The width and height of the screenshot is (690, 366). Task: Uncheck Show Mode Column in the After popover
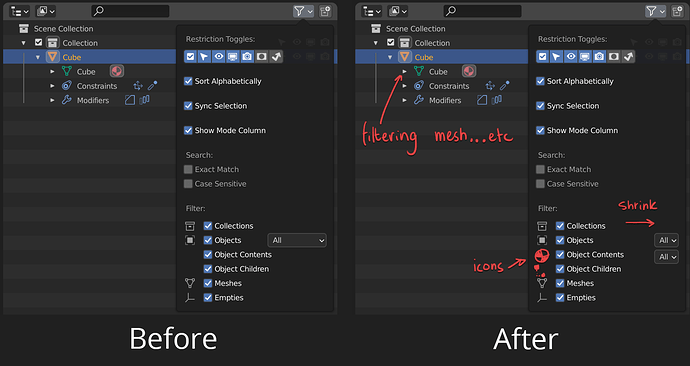click(540, 130)
